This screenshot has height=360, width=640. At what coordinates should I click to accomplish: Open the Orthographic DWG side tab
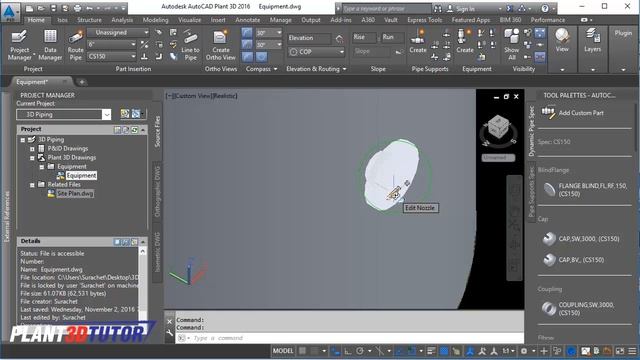(x=157, y=191)
